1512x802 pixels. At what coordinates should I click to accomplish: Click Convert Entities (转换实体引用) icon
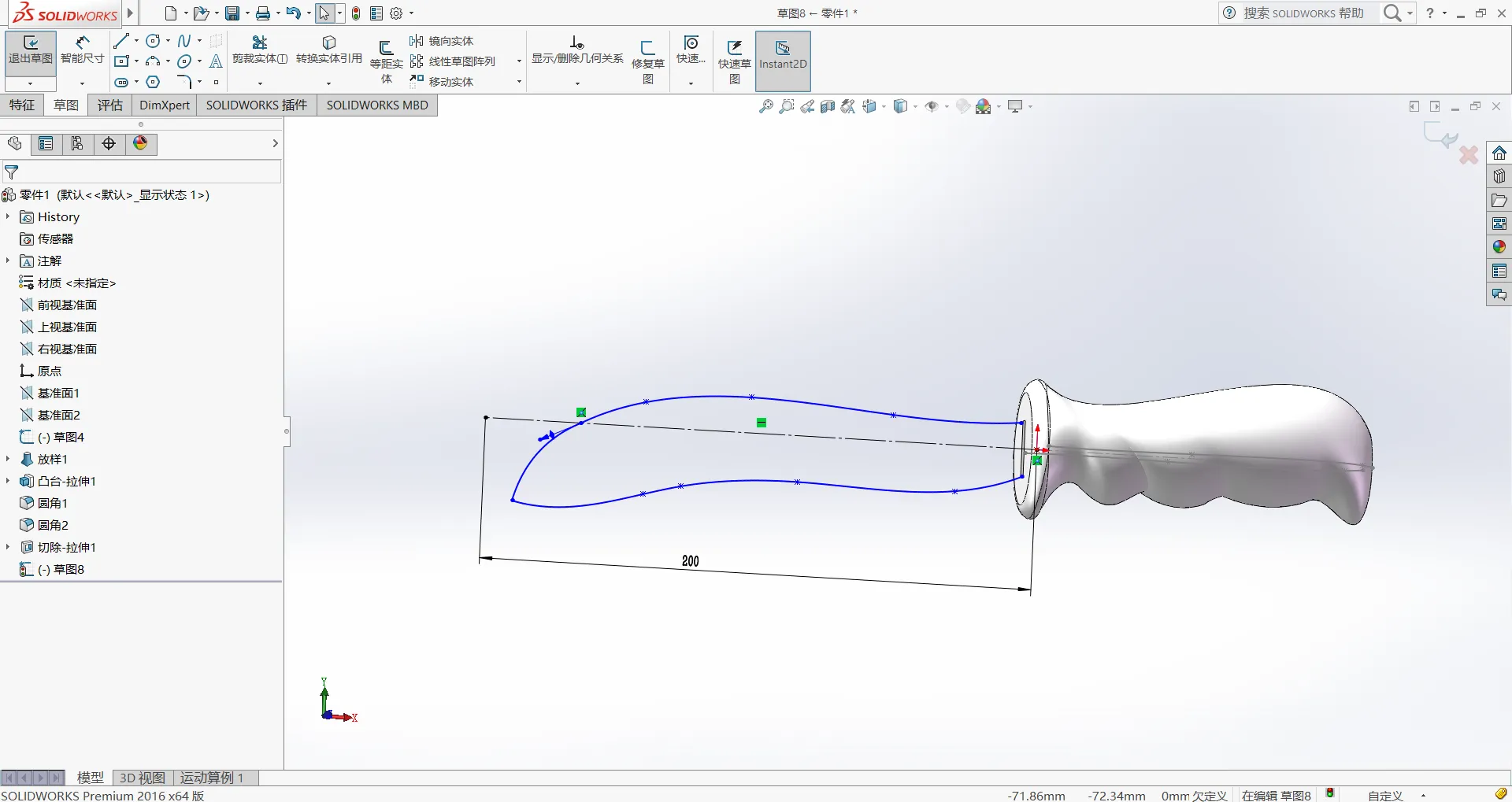coord(329,50)
